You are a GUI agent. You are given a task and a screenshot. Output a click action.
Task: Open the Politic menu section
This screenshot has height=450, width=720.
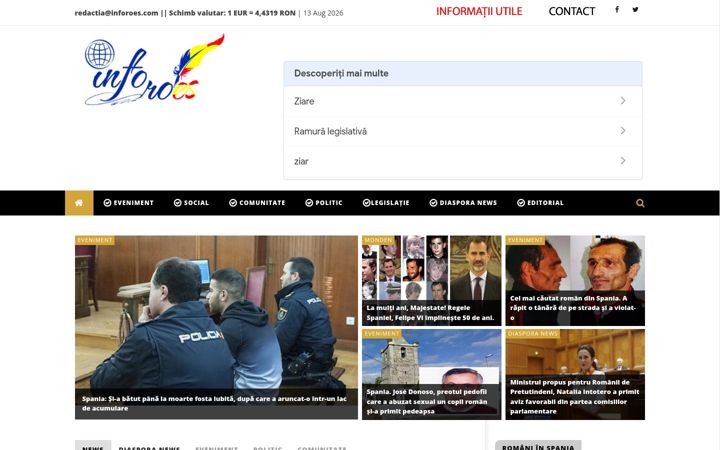pos(324,203)
